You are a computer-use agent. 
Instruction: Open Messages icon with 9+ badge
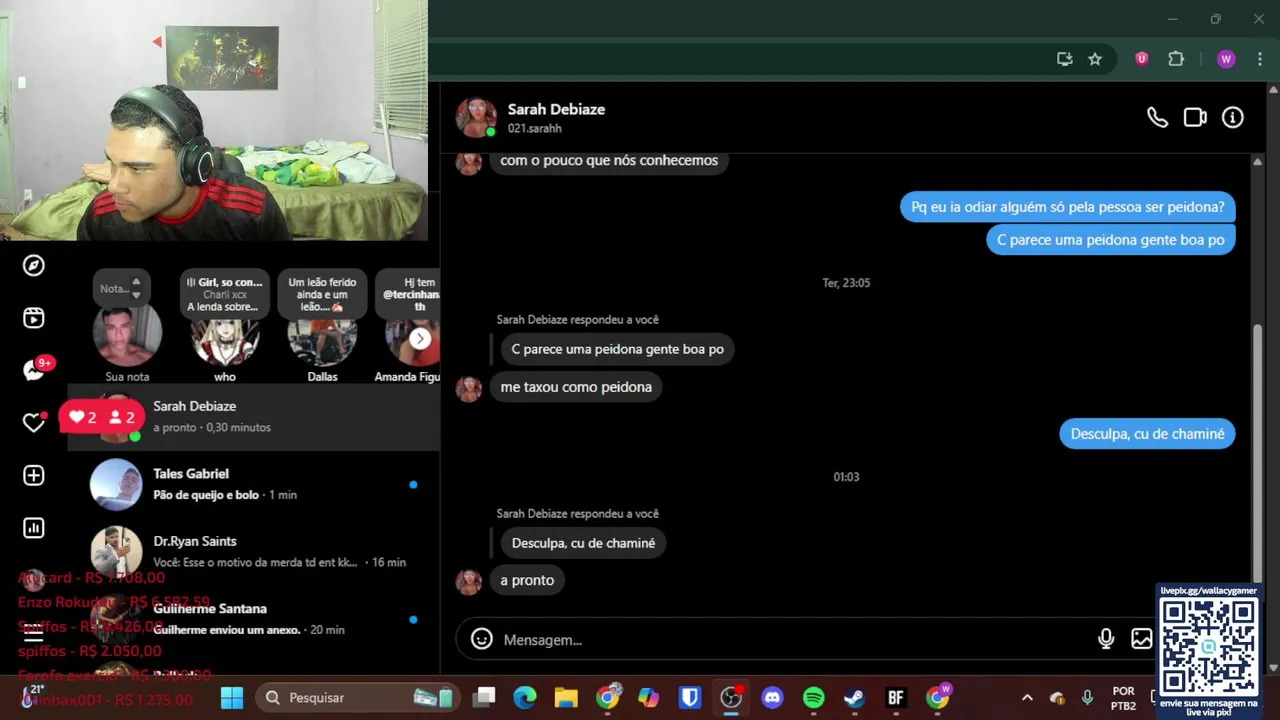(34, 371)
